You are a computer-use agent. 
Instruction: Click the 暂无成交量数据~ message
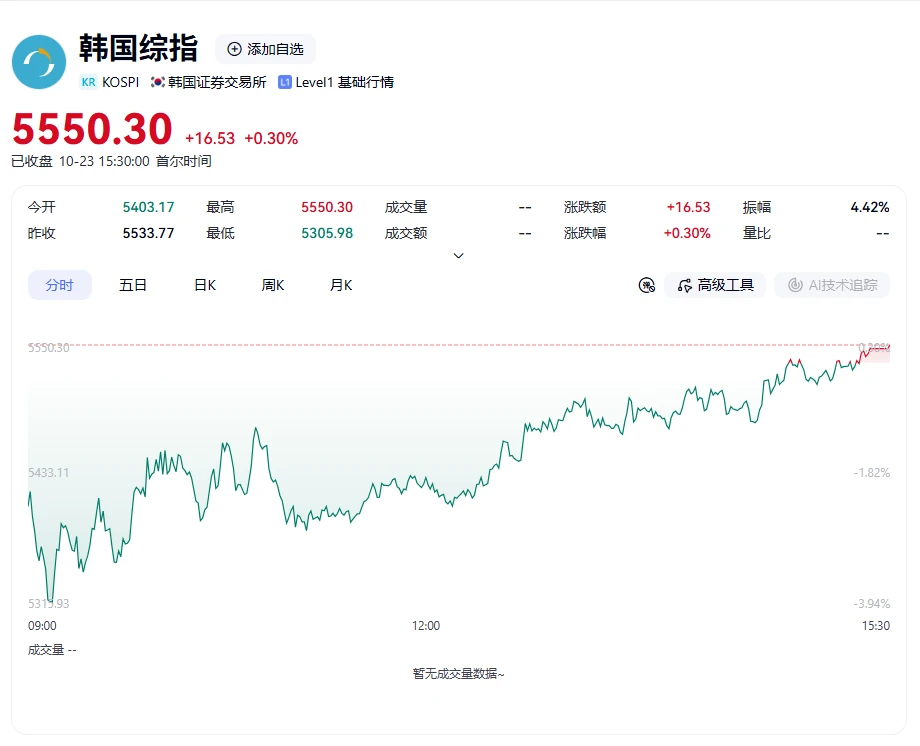click(458, 674)
